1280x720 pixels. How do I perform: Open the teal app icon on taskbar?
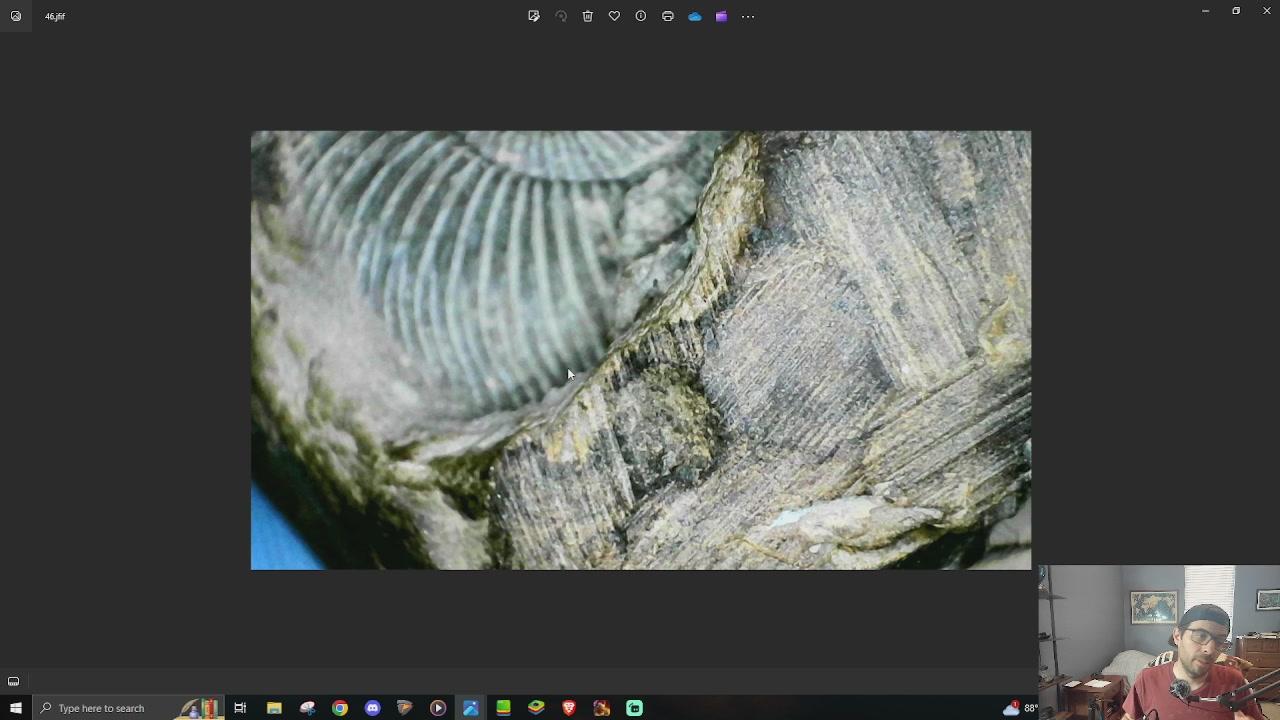[x=634, y=708]
